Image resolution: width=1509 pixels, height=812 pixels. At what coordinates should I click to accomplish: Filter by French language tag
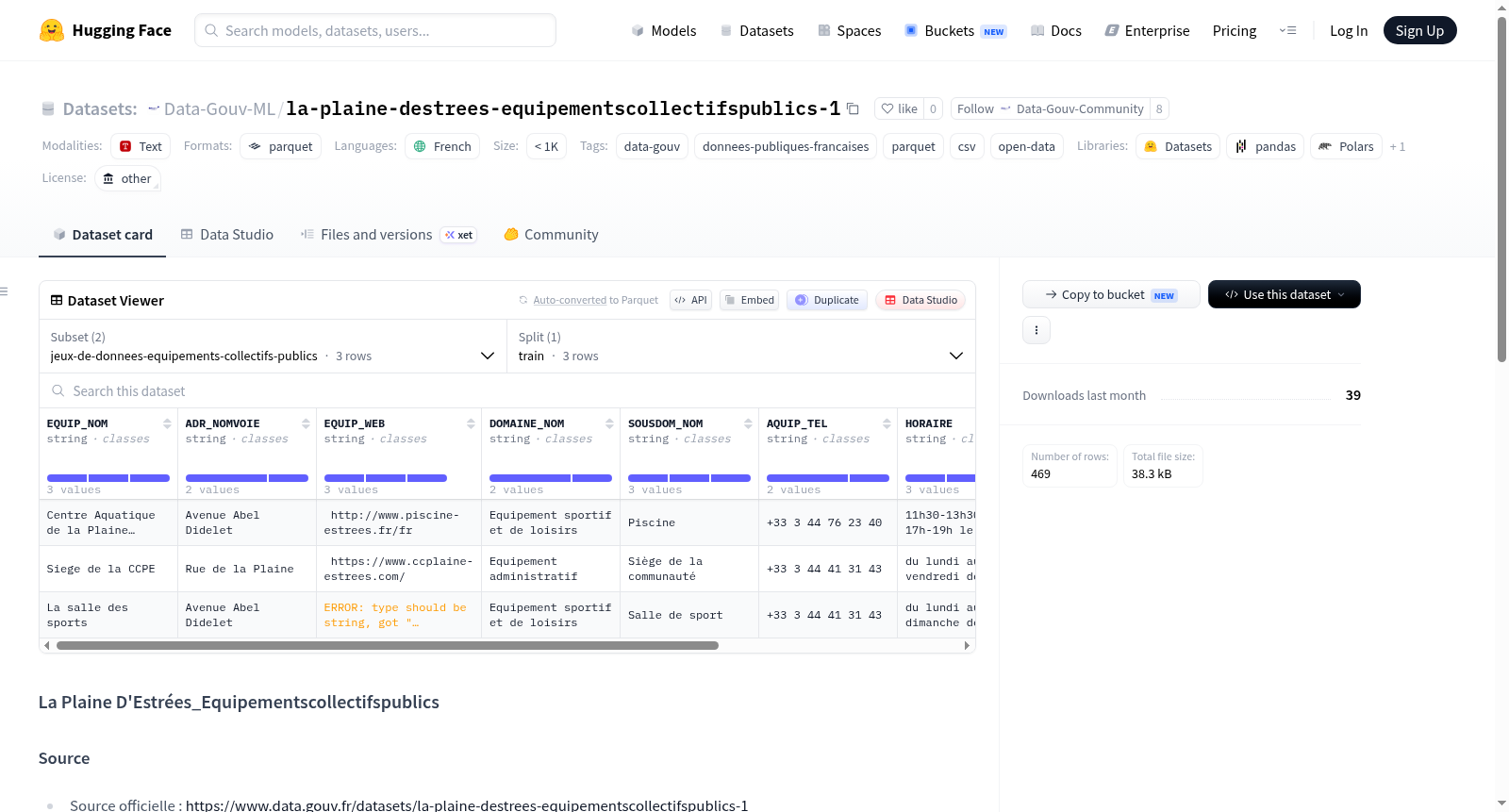click(x=442, y=146)
